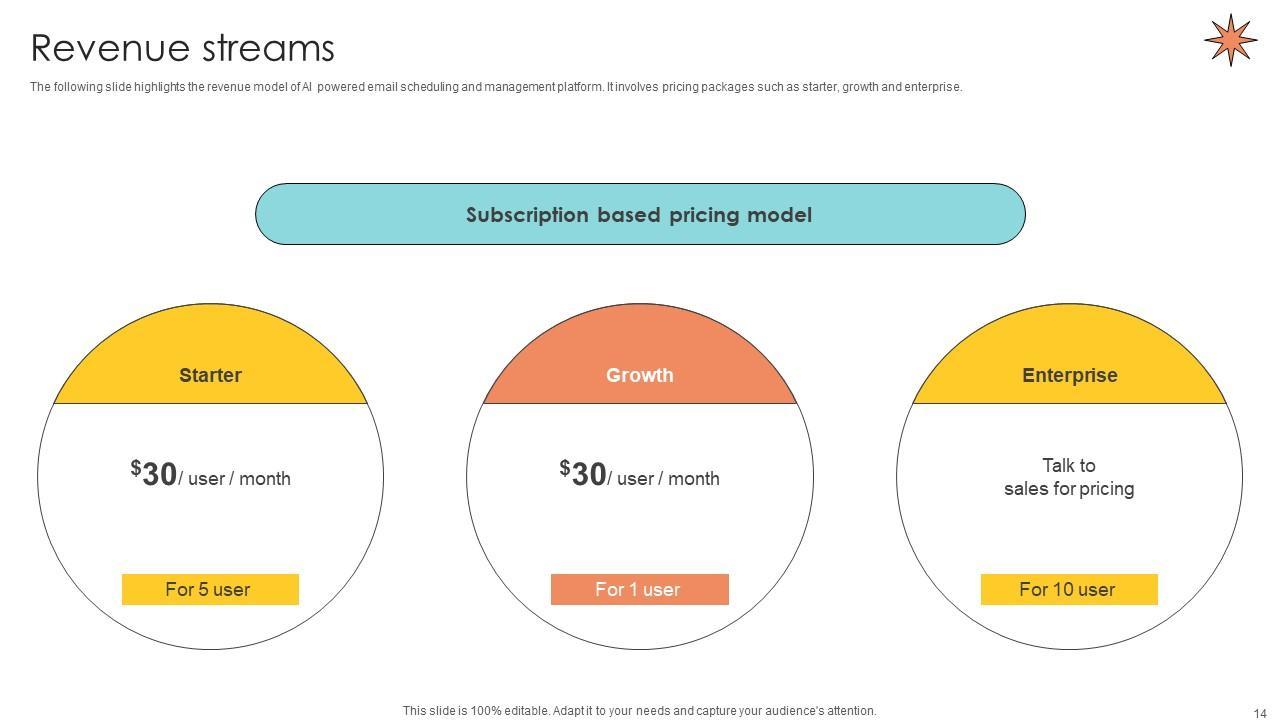This screenshot has width=1280, height=720.
Task: Click the number 30 in Growth price
Action: click(589, 475)
